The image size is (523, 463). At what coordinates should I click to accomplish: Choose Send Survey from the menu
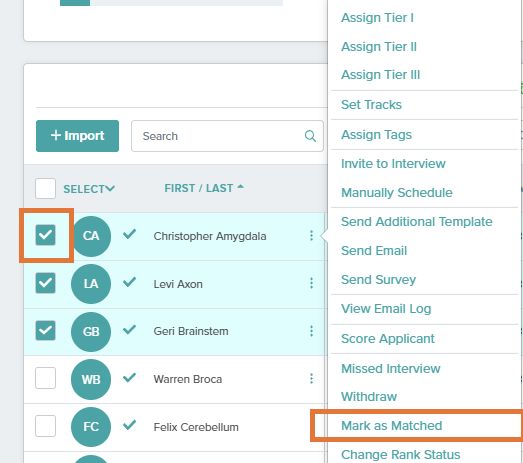point(379,280)
